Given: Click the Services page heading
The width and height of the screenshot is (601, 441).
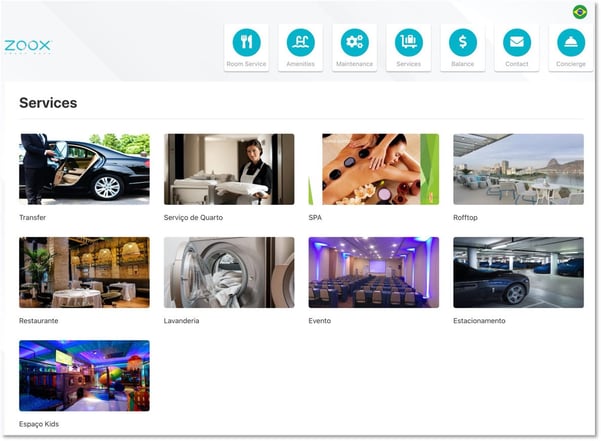Looking at the screenshot, I should pyautogui.click(x=48, y=103).
